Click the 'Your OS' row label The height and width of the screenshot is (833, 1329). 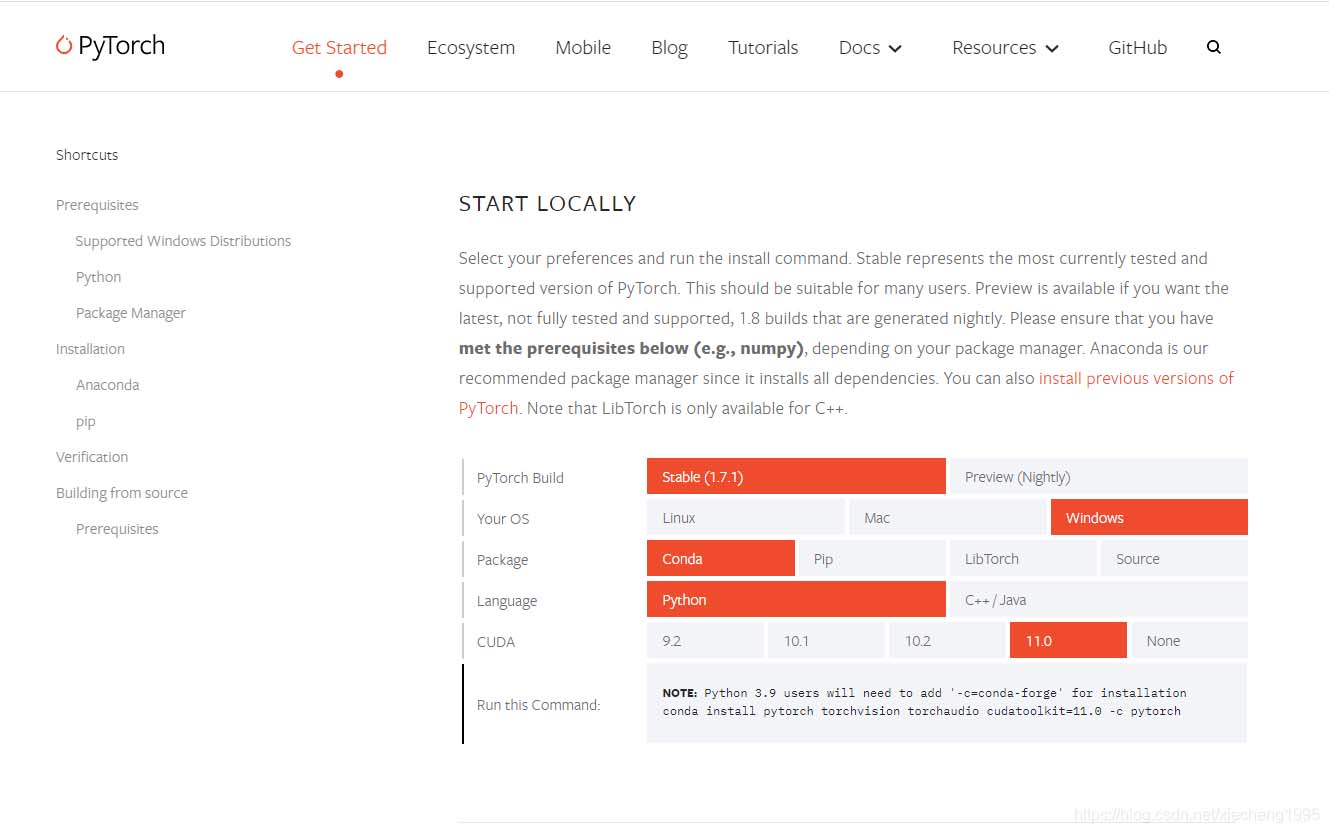click(503, 518)
